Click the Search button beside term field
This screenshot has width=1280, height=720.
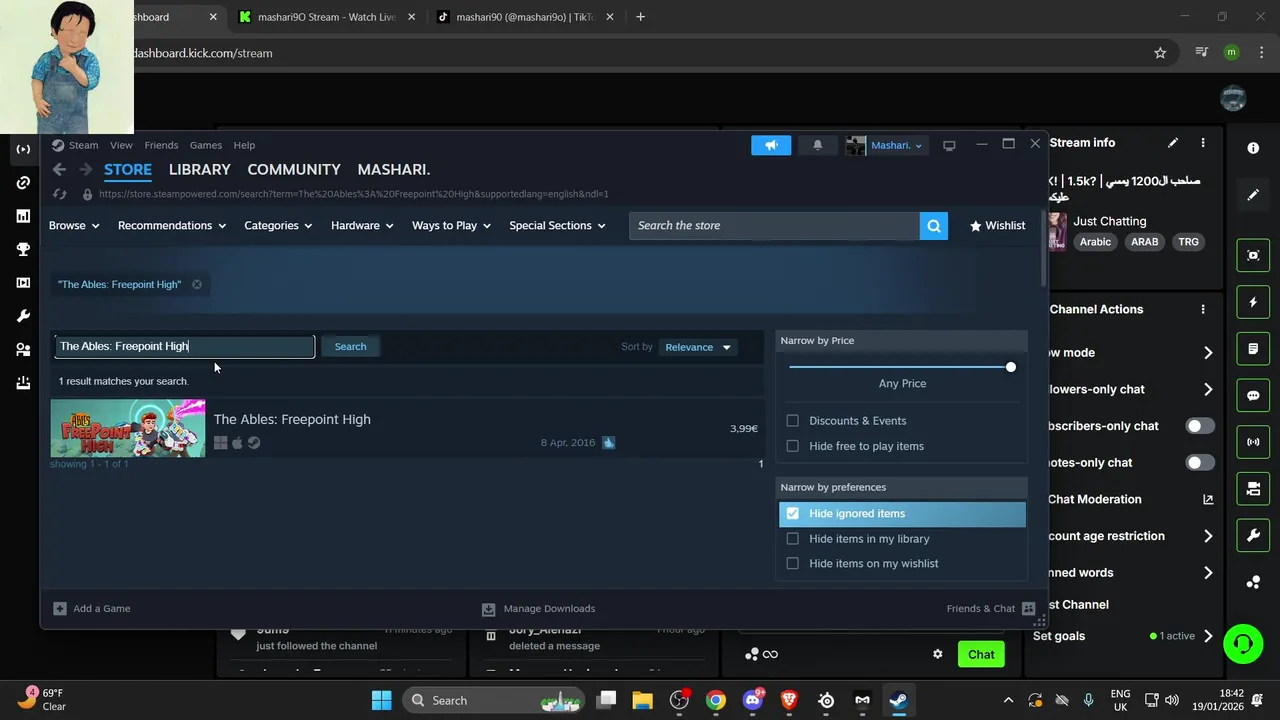click(350, 347)
